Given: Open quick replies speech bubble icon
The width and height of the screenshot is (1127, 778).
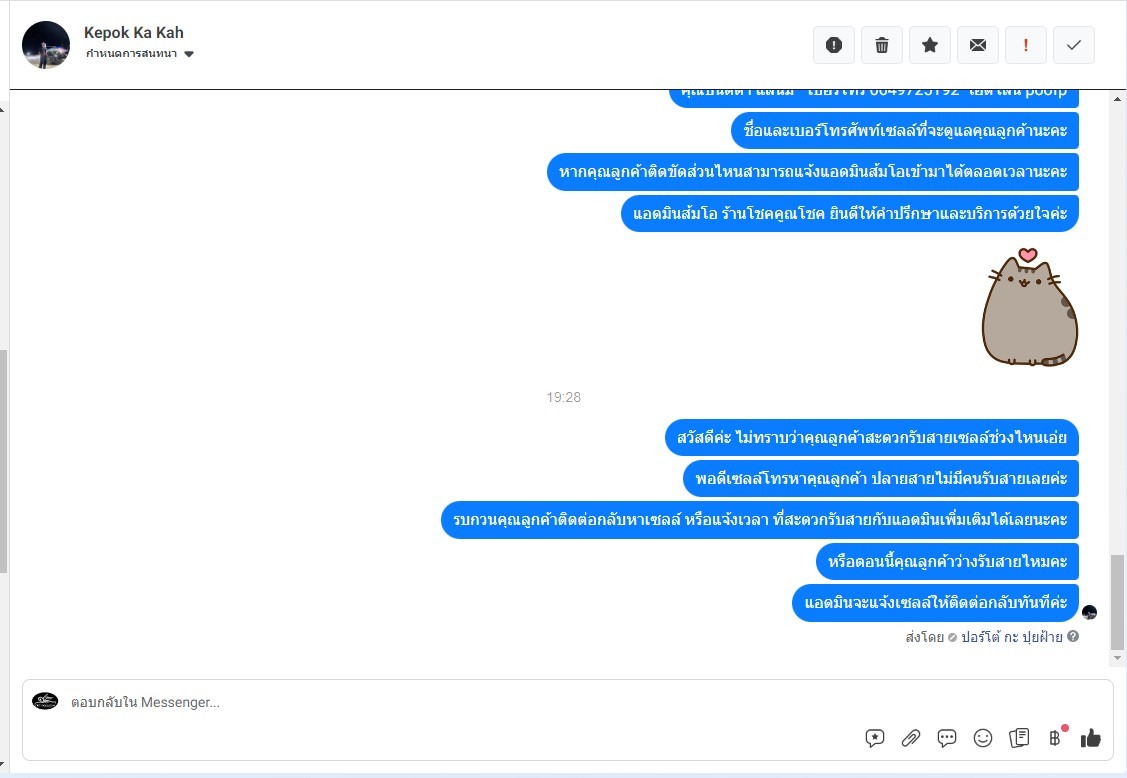Looking at the screenshot, I should (x=947, y=738).
